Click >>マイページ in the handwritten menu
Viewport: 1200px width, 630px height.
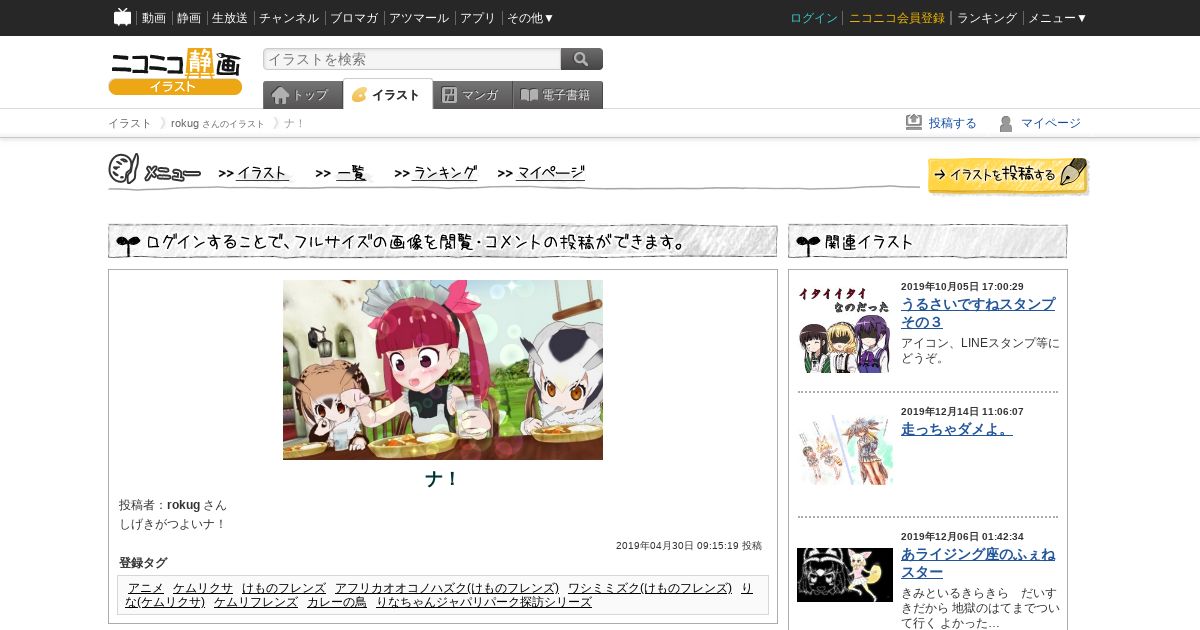pos(541,173)
